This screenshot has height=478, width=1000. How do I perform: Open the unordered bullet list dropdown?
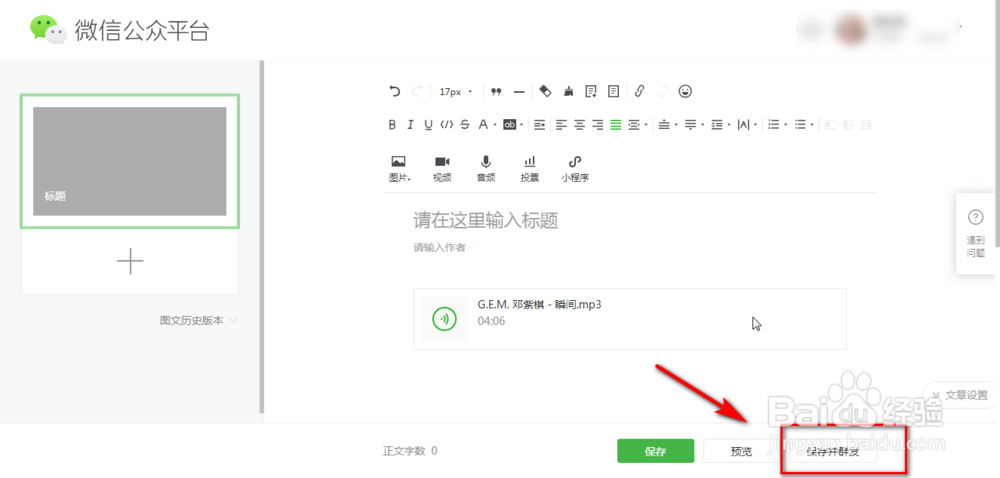pos(804,125)
